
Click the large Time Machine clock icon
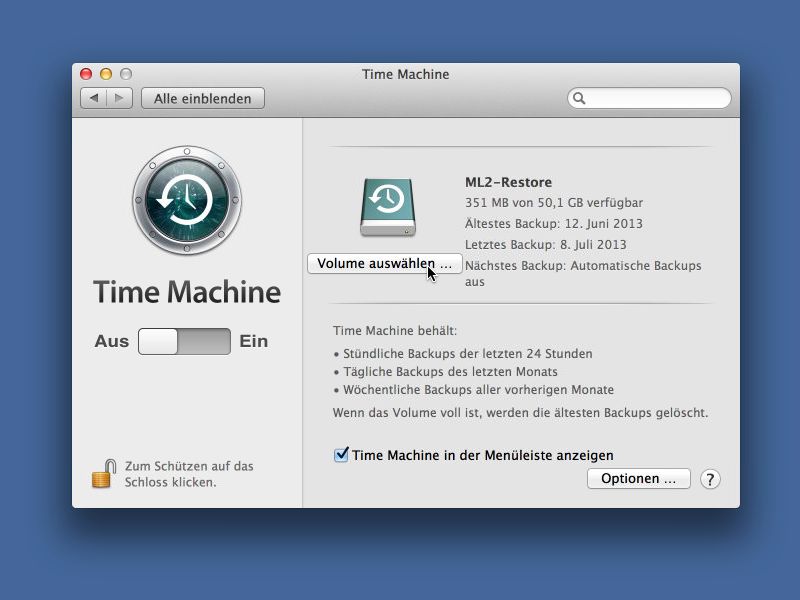coord(187,200)
